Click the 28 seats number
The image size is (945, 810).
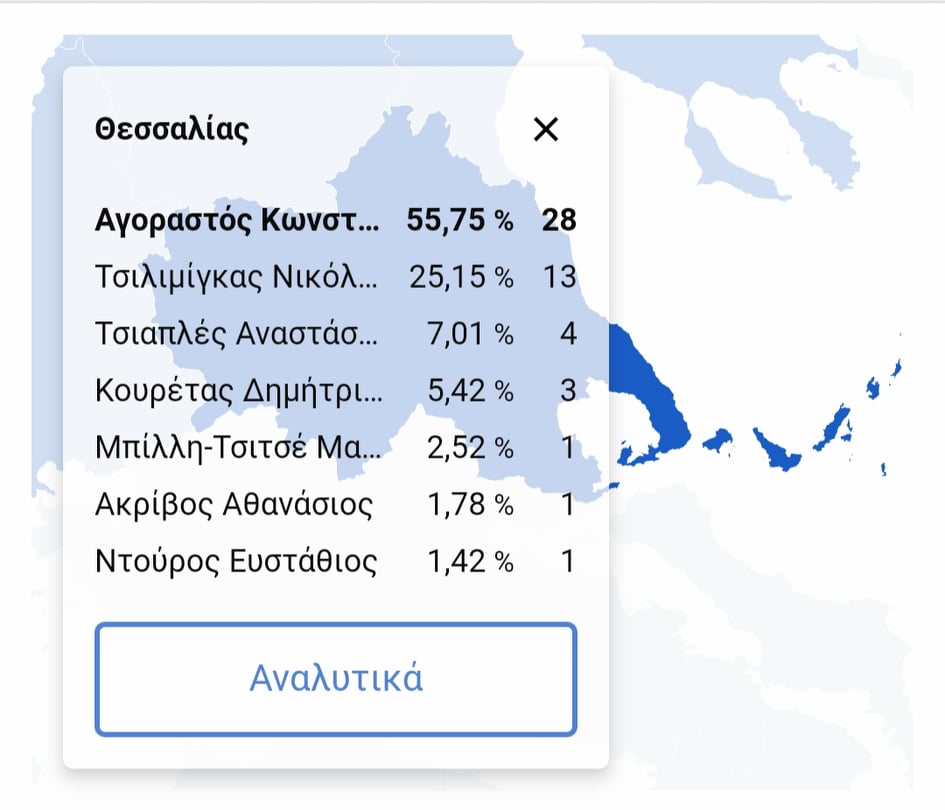pos(559,220)
